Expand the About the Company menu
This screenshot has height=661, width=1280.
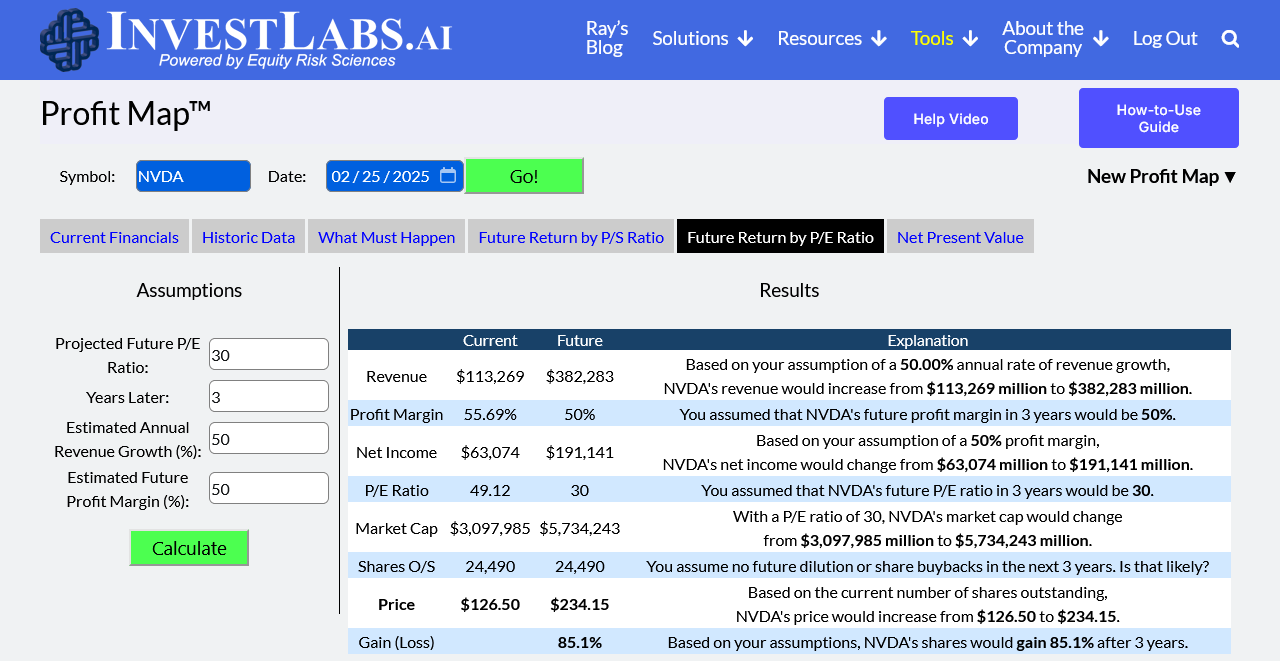(x=1054, y=38)
